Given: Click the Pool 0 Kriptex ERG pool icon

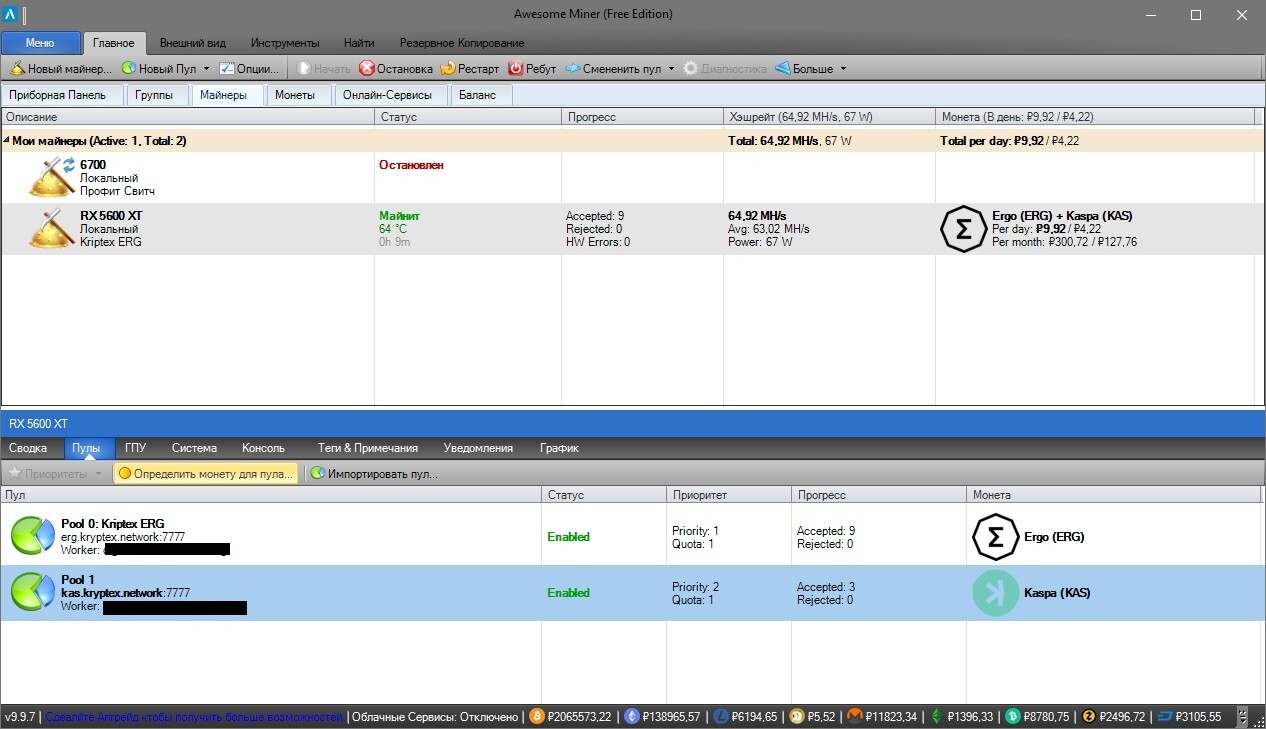Looking at the screenshot, I should tap(33, 536).
